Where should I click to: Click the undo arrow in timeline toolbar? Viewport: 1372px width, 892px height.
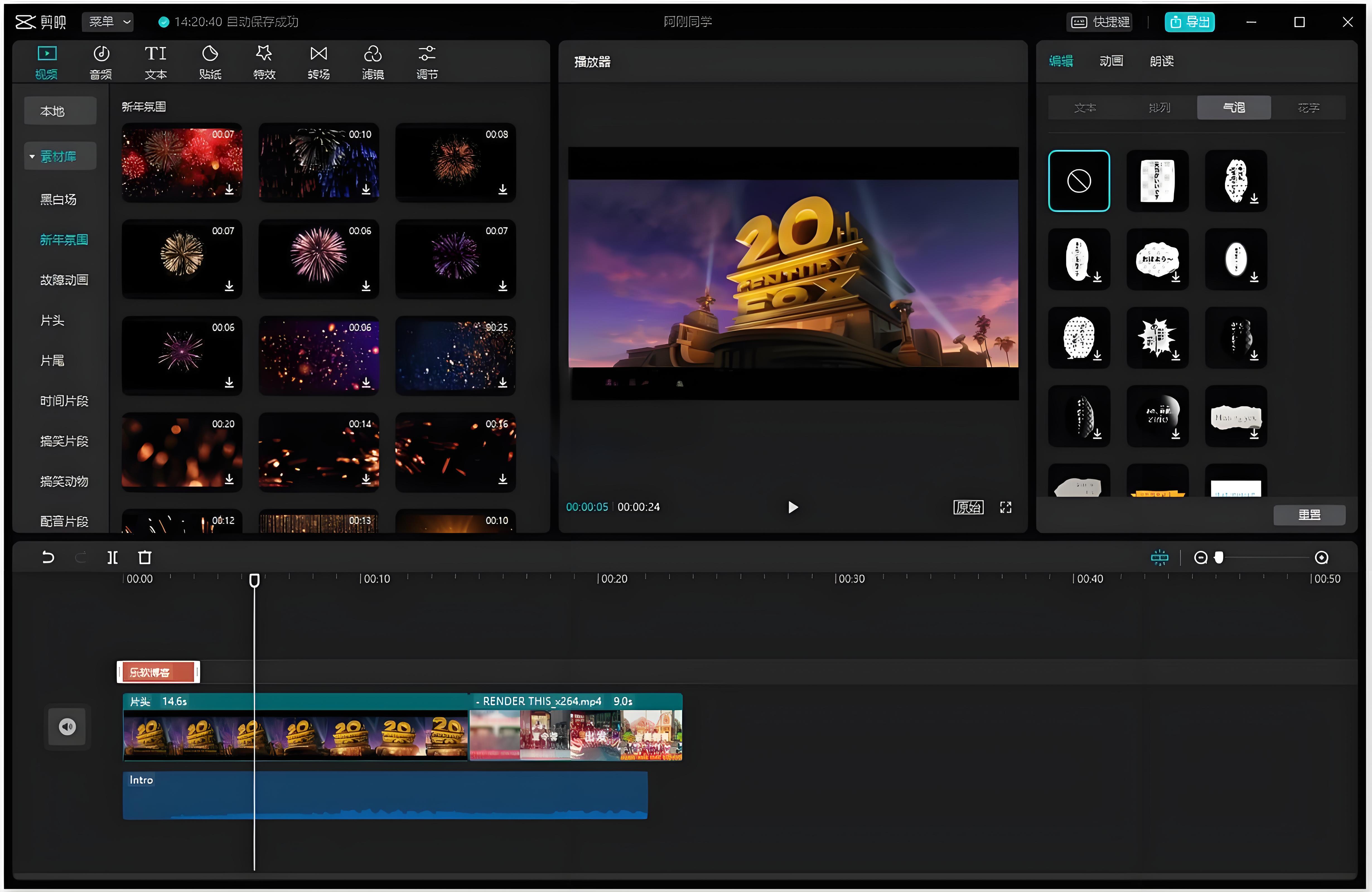coord(49,557)
